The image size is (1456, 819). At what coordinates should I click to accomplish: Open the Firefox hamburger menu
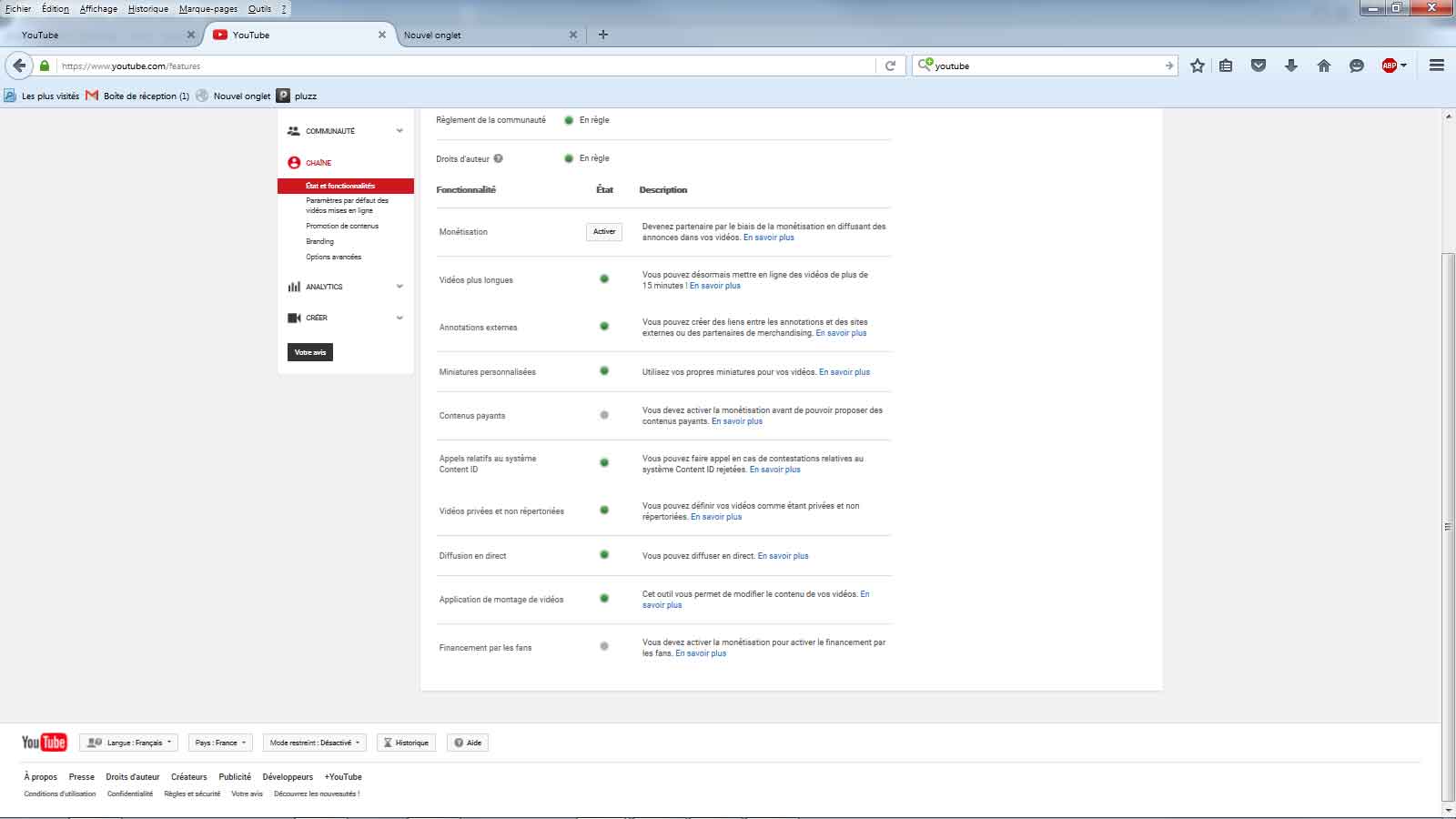[x=1437, y=66]
